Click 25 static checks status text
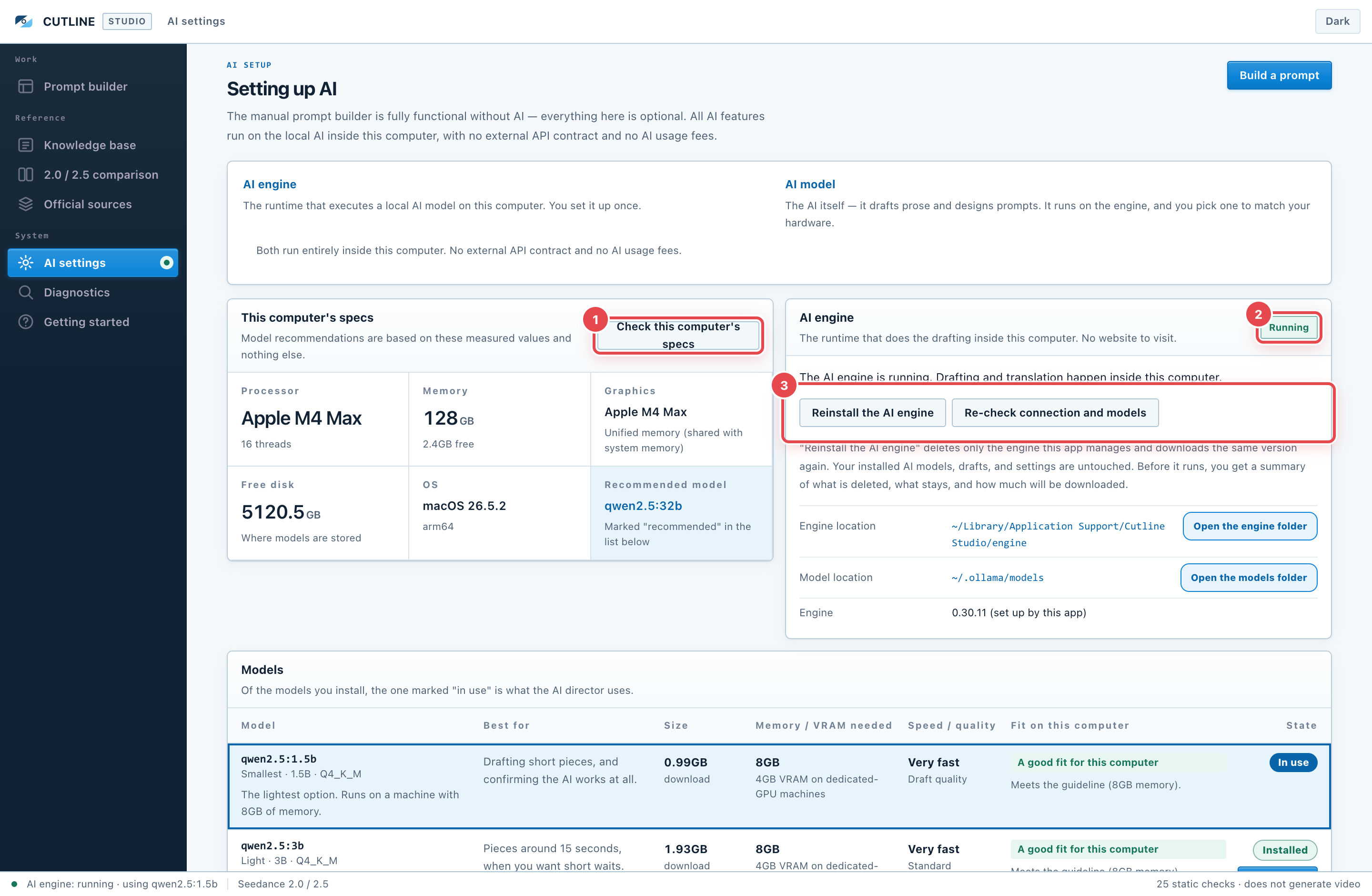This screenshot has width=1372, height=896. [1258, 884]
